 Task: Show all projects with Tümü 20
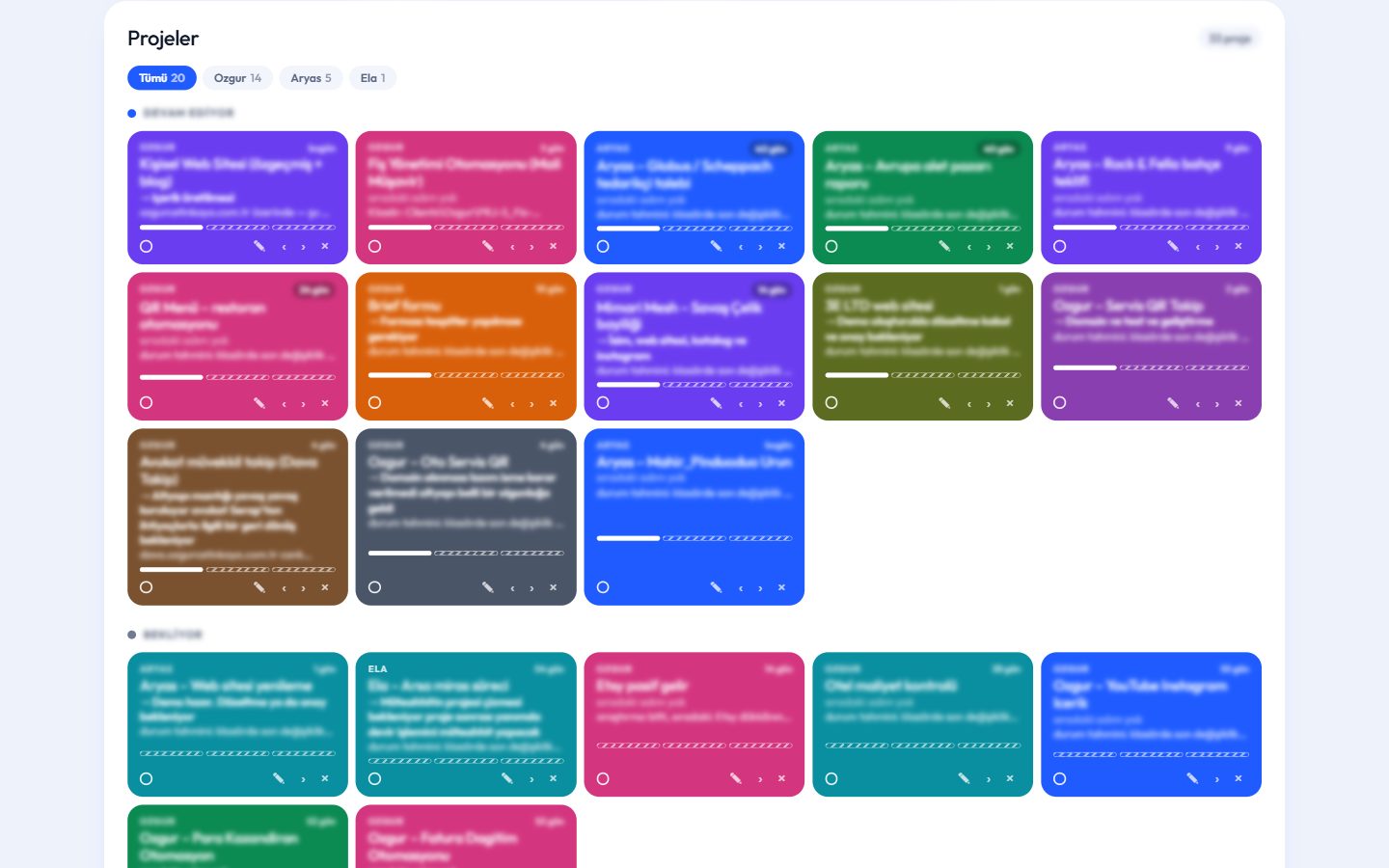(x=162, y=78)
